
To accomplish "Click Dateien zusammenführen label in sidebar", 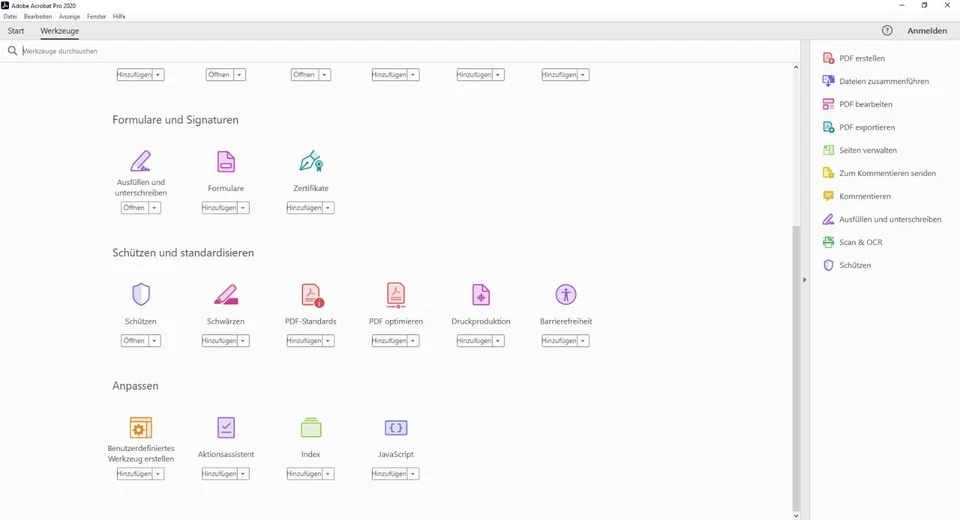I will click(883, 81).
